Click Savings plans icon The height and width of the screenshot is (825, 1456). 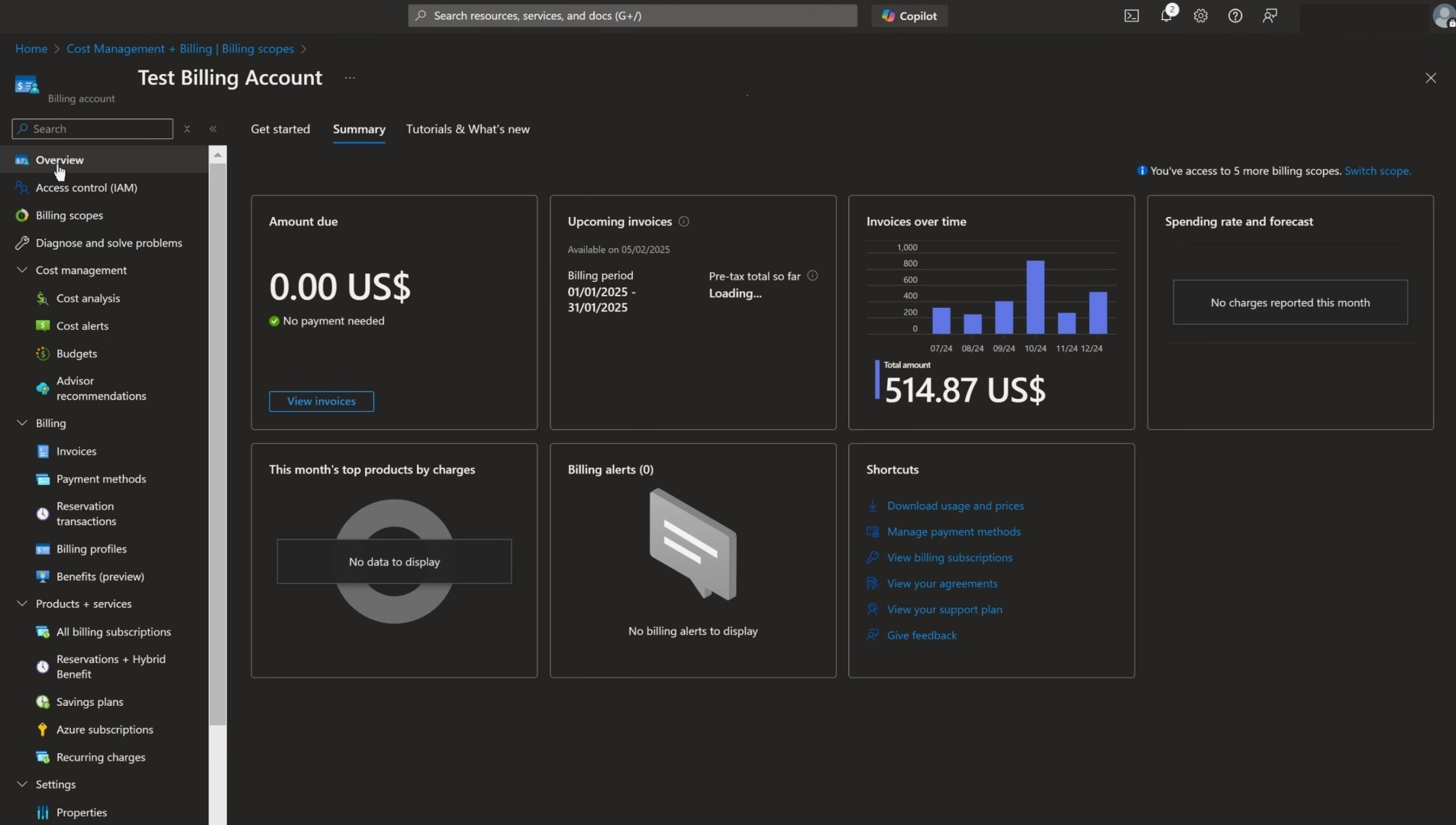coord(43,702)
